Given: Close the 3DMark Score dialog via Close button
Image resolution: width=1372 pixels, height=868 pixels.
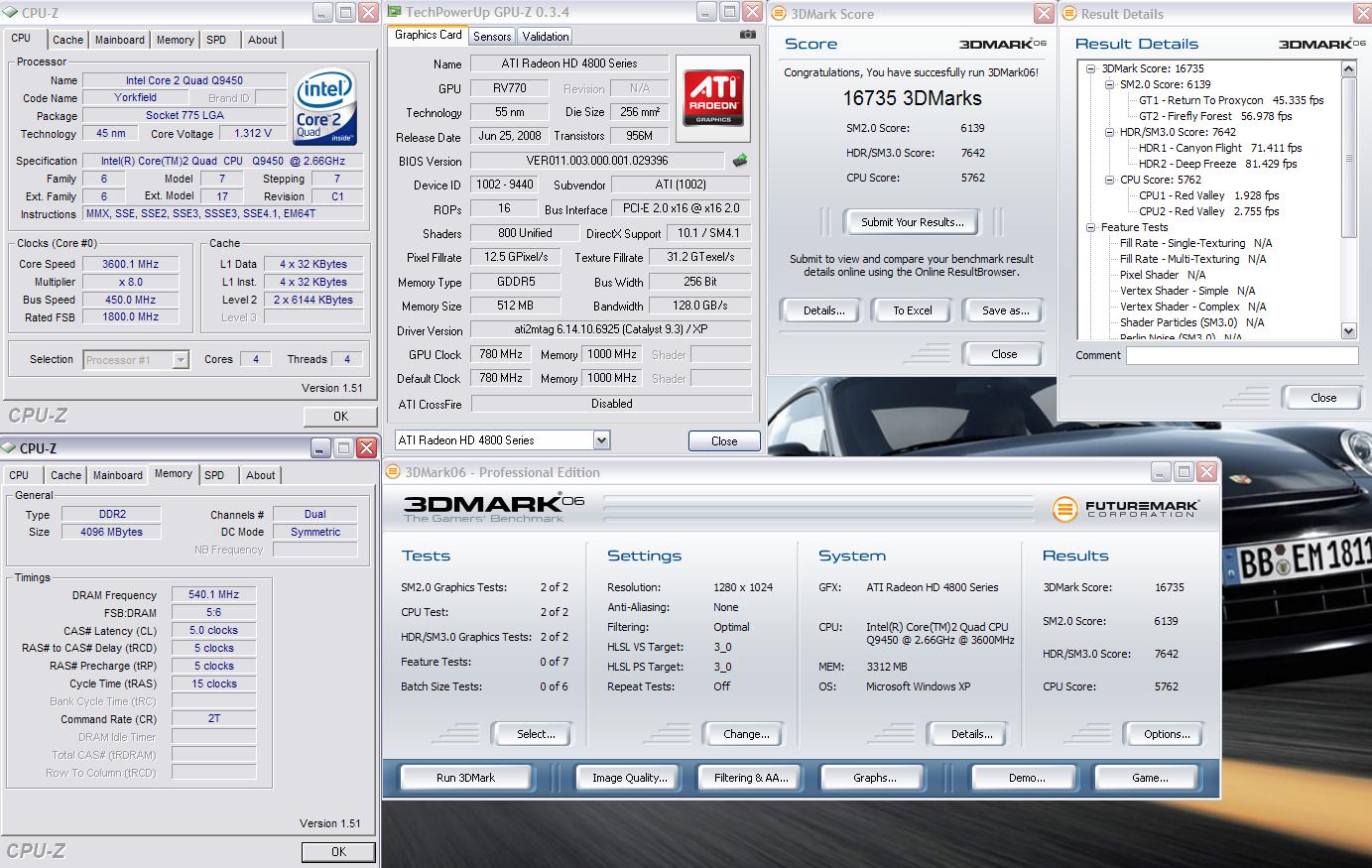Looking at the screenshot, I should 1004,354.
